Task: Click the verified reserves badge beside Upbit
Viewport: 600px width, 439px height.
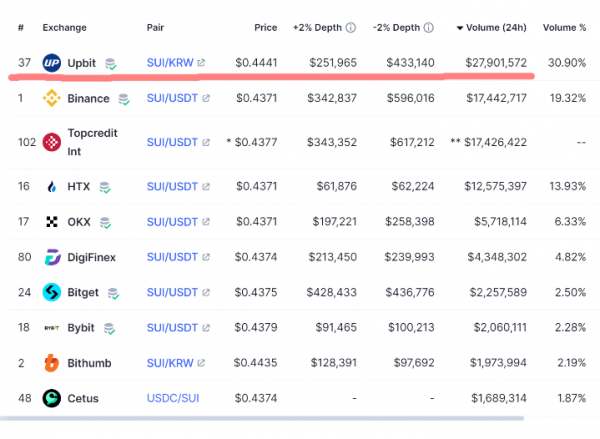Action: coord(111,64)
